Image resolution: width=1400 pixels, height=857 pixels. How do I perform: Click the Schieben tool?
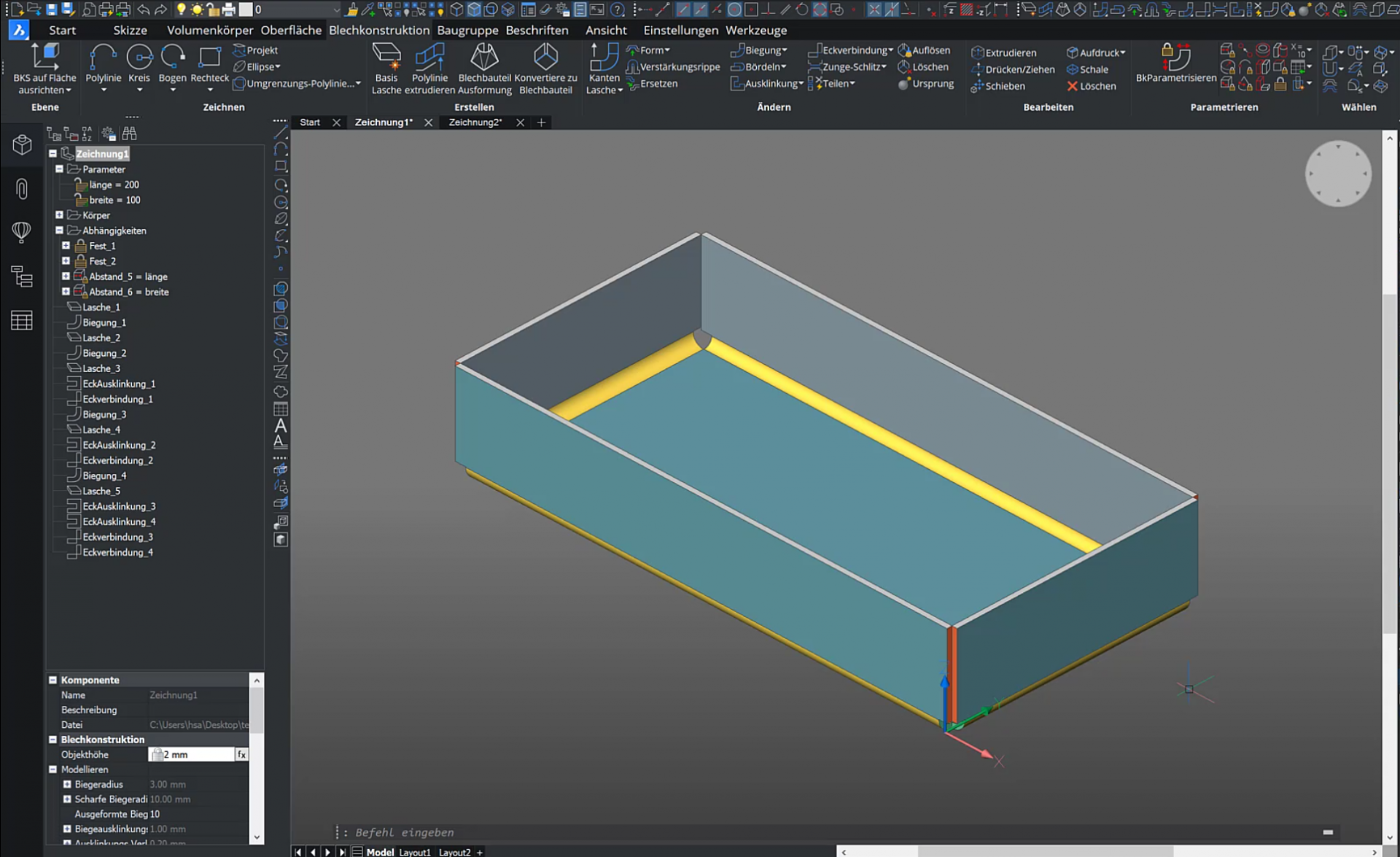[997, 86]
